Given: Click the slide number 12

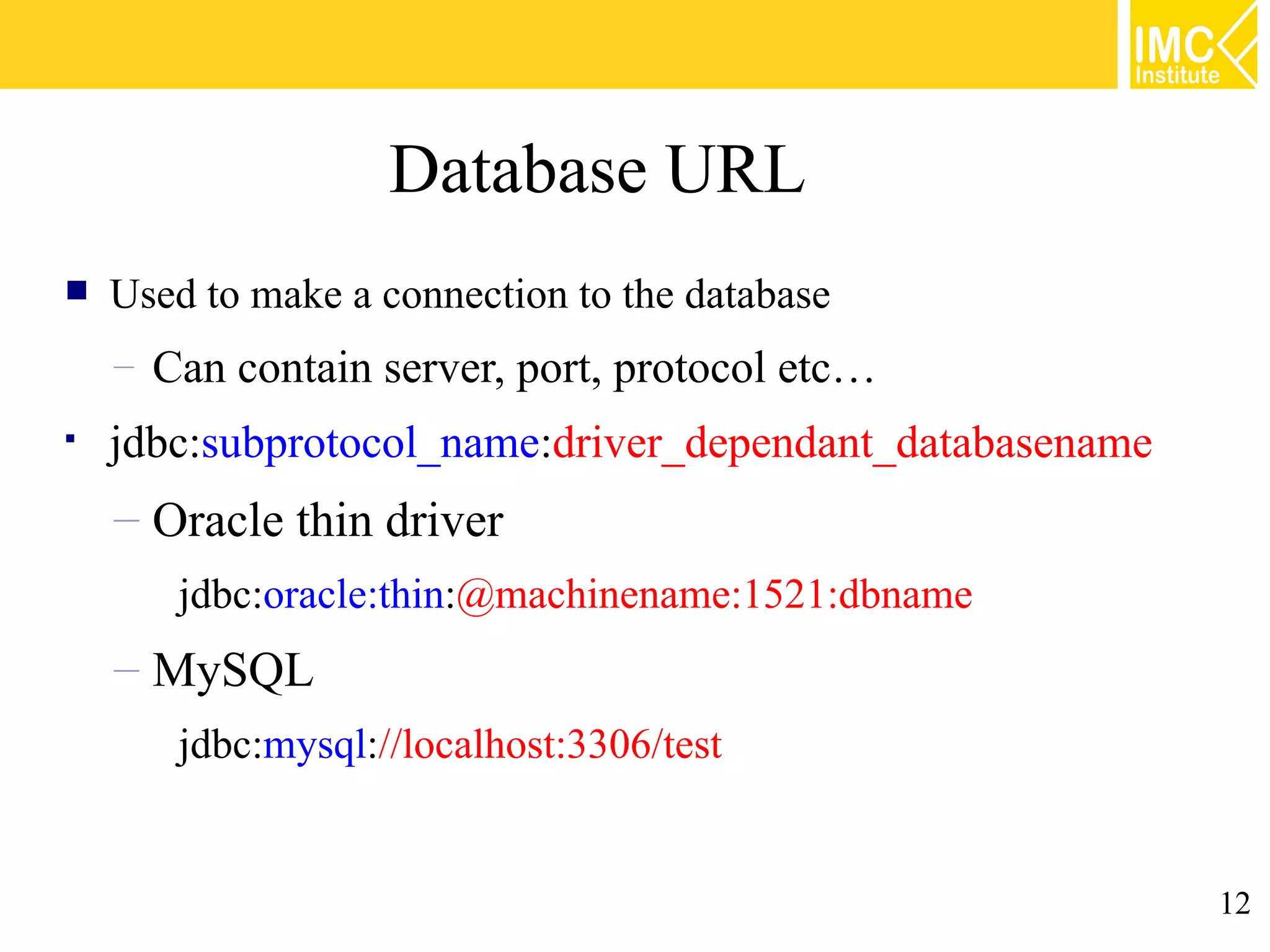Looking at the screenshot, I should [x=1235, y=904].
